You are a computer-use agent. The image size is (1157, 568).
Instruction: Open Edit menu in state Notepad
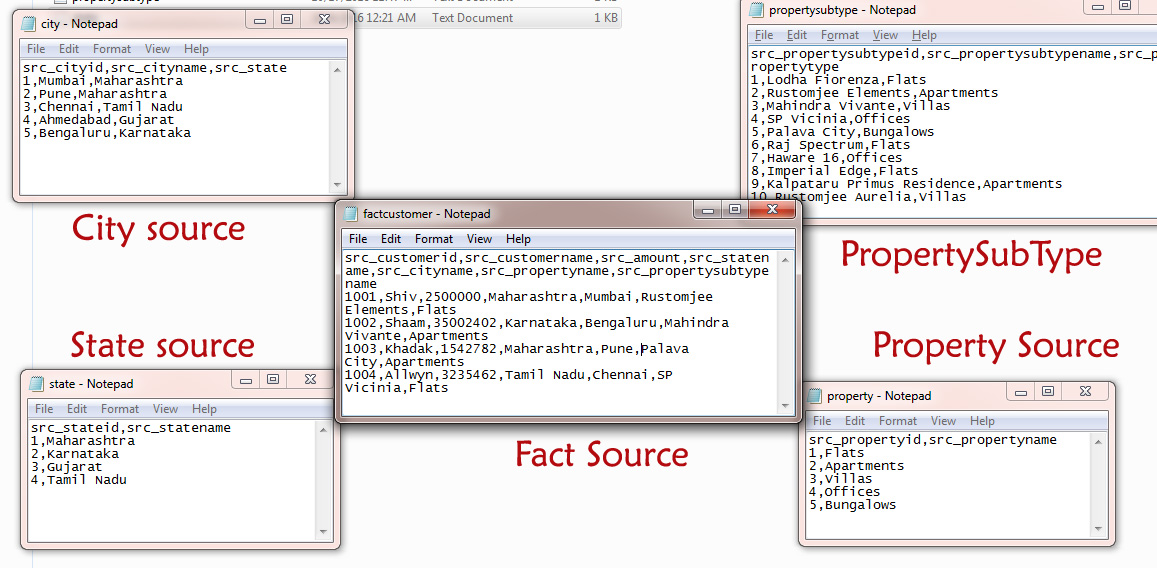[77, 409]
